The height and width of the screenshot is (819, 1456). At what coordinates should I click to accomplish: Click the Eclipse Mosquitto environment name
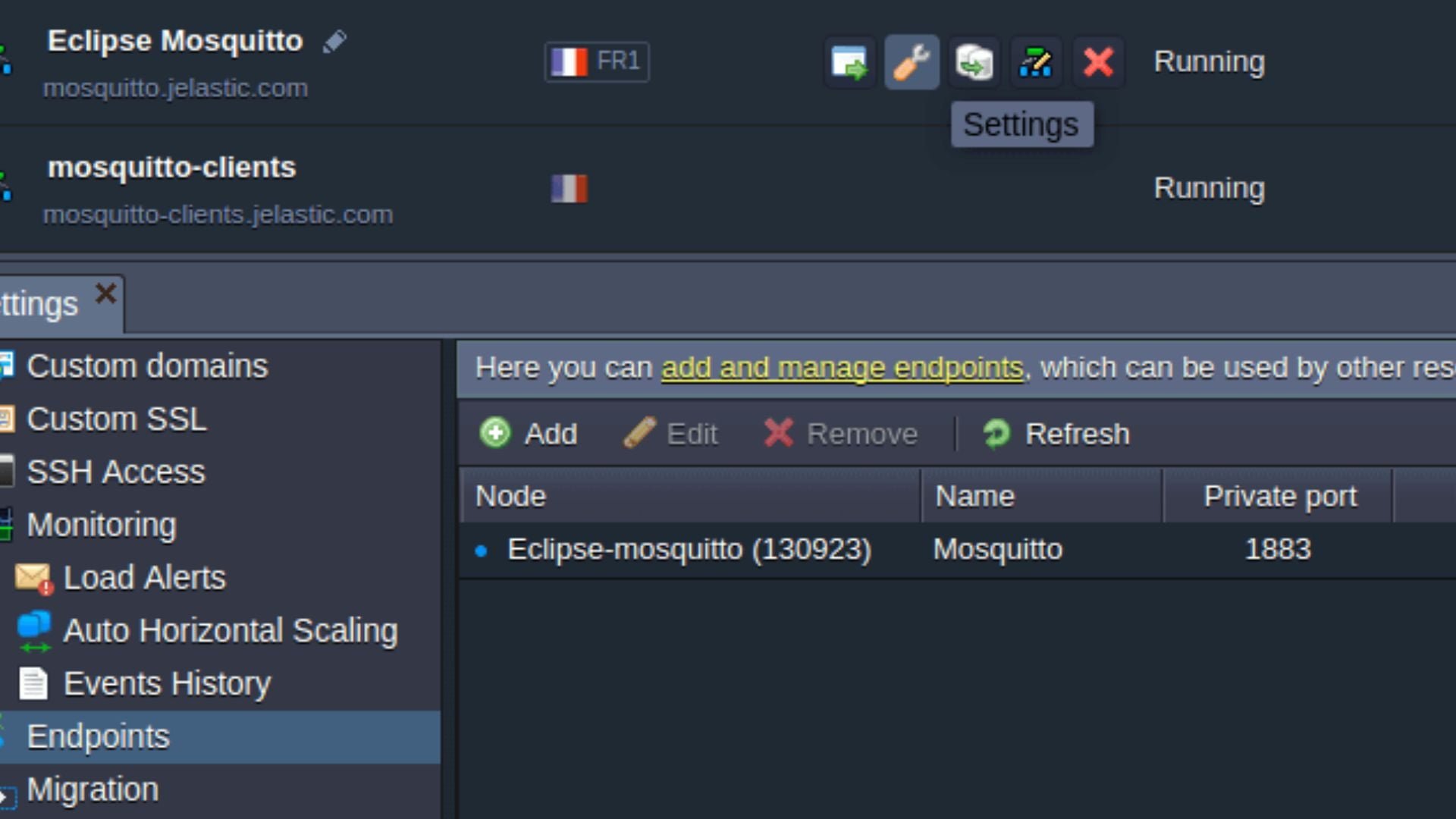175,41
